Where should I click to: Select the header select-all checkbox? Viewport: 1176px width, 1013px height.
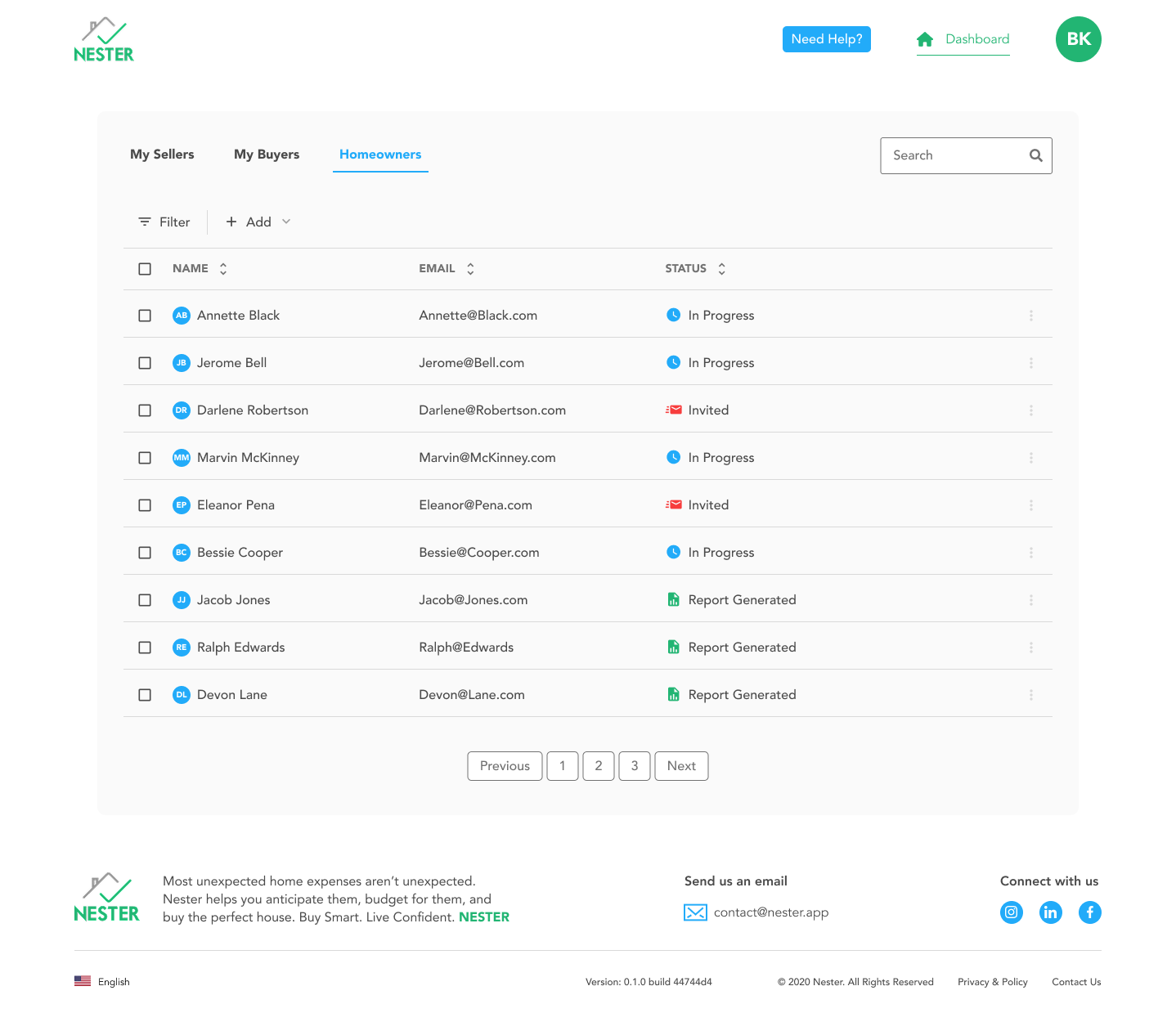coord(145,268)
